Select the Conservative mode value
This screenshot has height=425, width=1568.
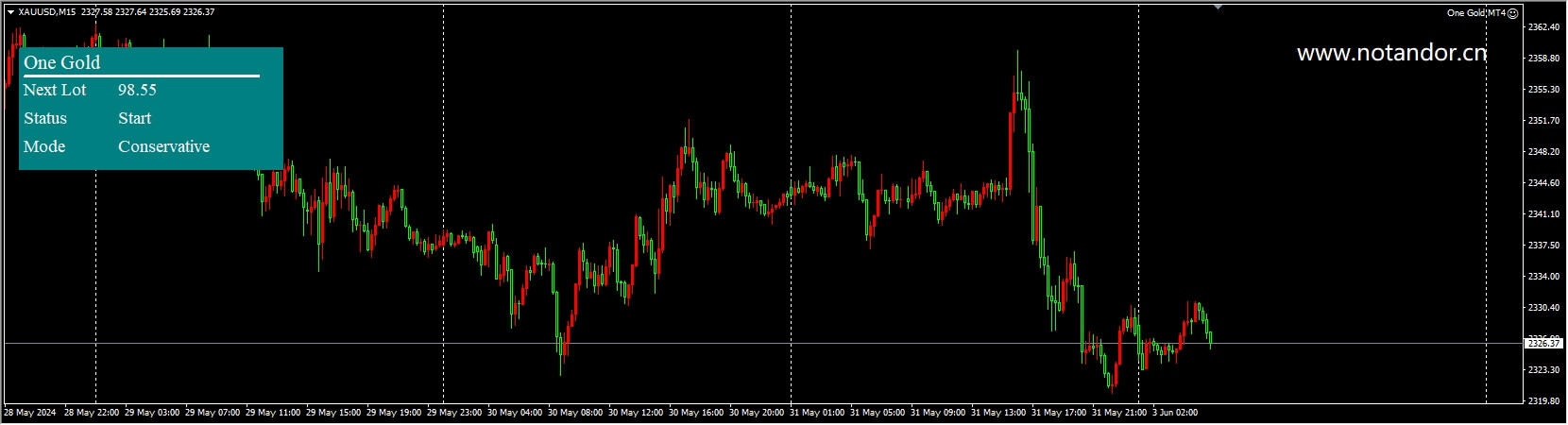click(x=163, y=146)
